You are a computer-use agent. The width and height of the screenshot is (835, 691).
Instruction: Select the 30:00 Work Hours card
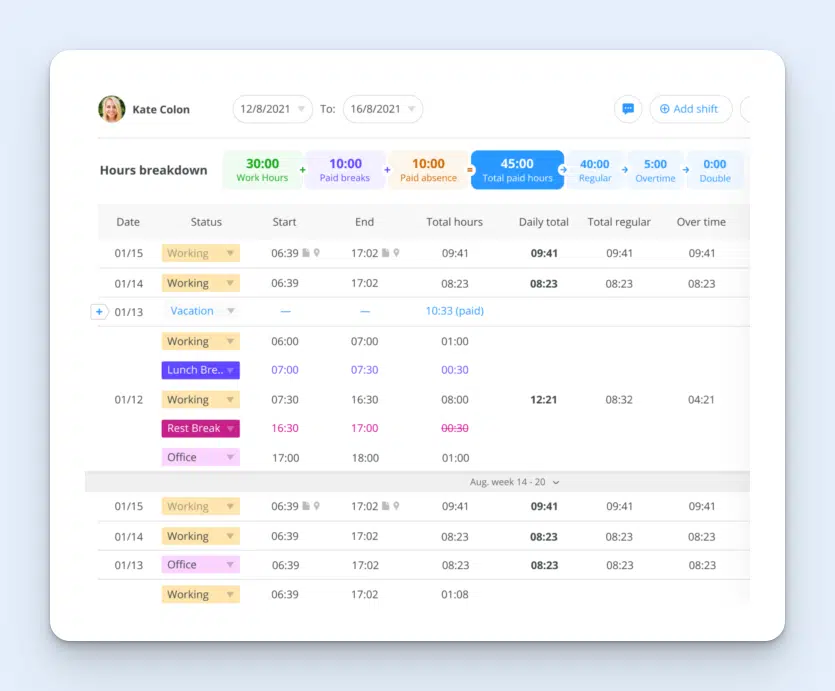click(x=261, y=169)
